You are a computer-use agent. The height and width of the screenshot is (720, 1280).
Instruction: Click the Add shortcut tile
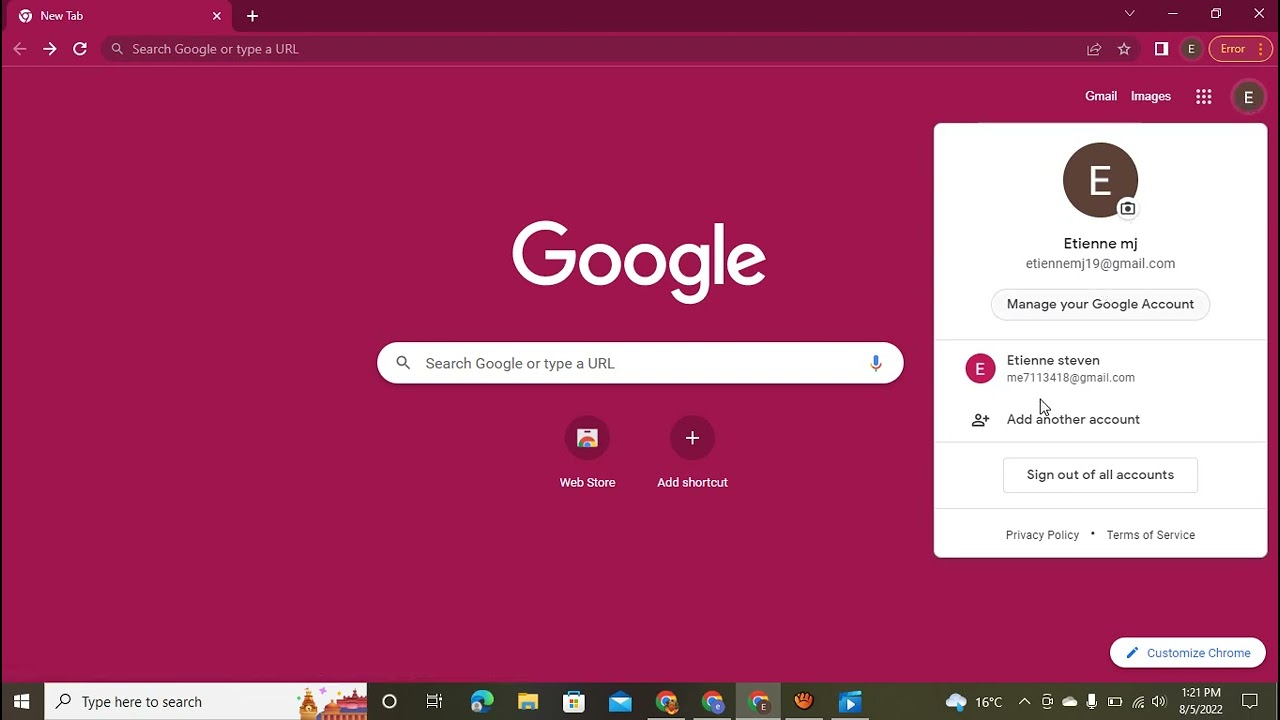coord(692,453)
